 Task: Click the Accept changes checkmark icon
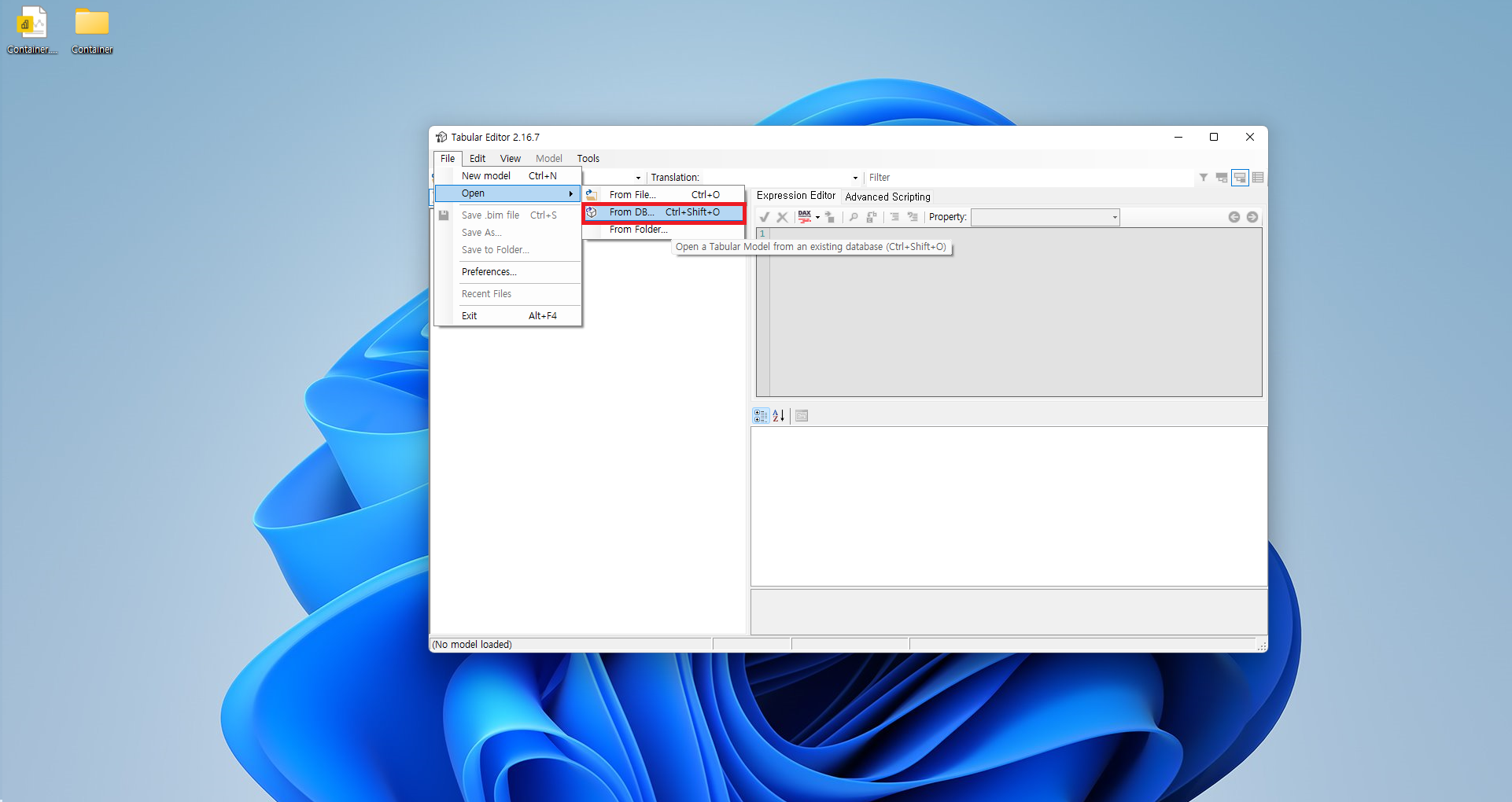point(764,217)
